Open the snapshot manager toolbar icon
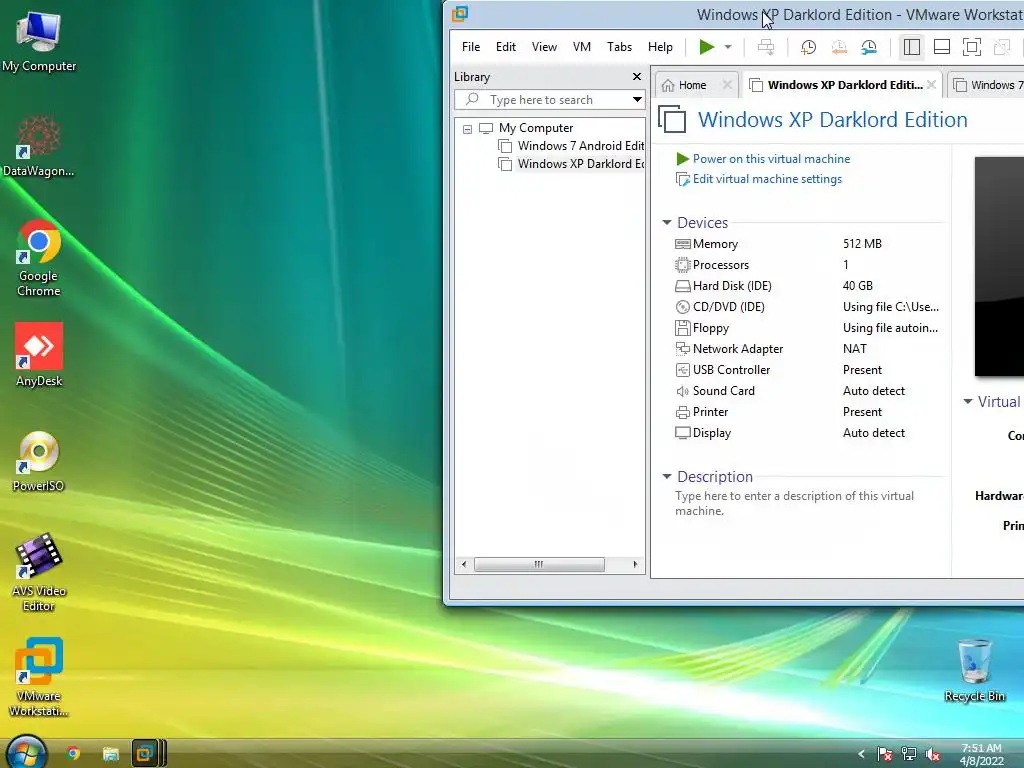 click(869, 47)
